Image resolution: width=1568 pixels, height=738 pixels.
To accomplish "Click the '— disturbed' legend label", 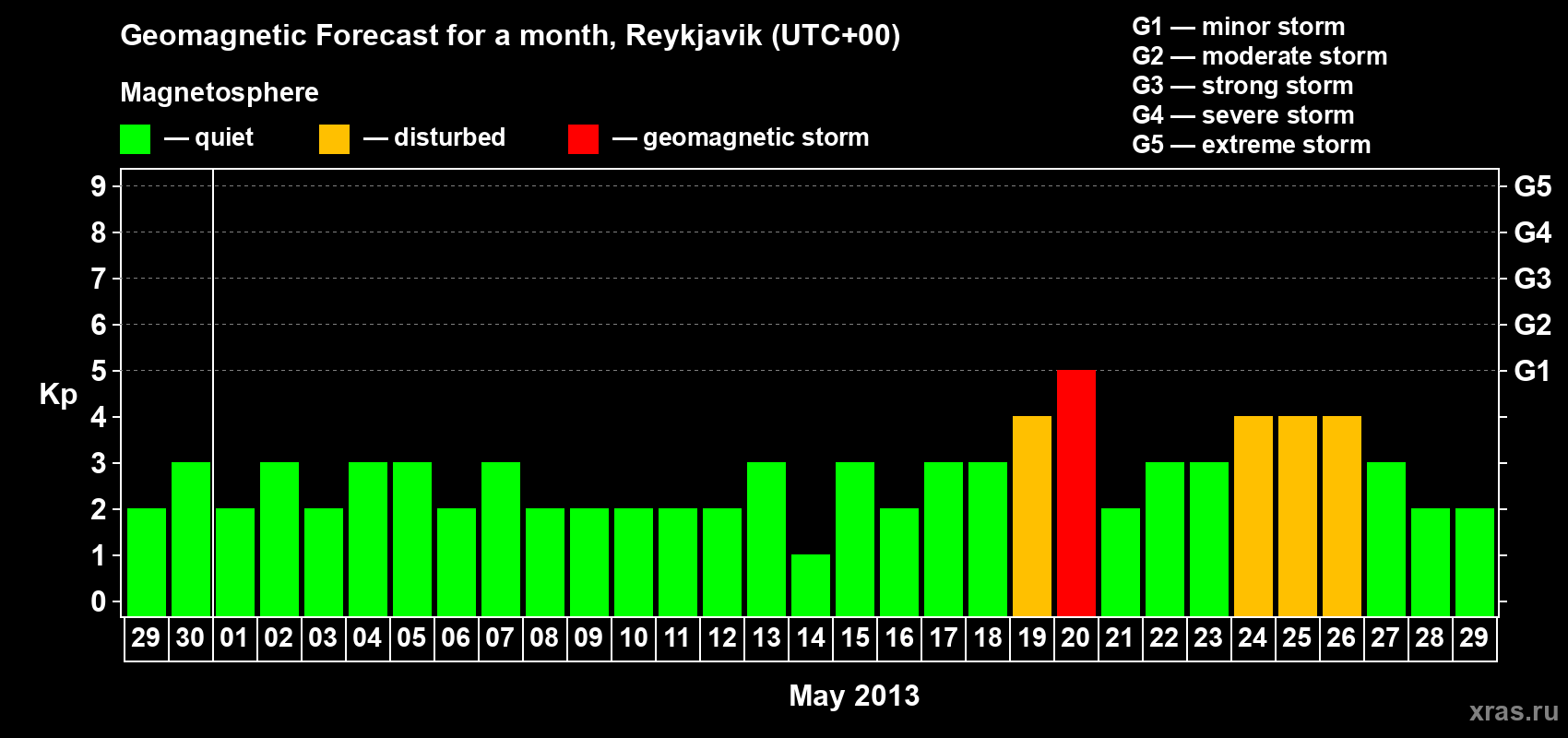I will click(x=434, y=138).
